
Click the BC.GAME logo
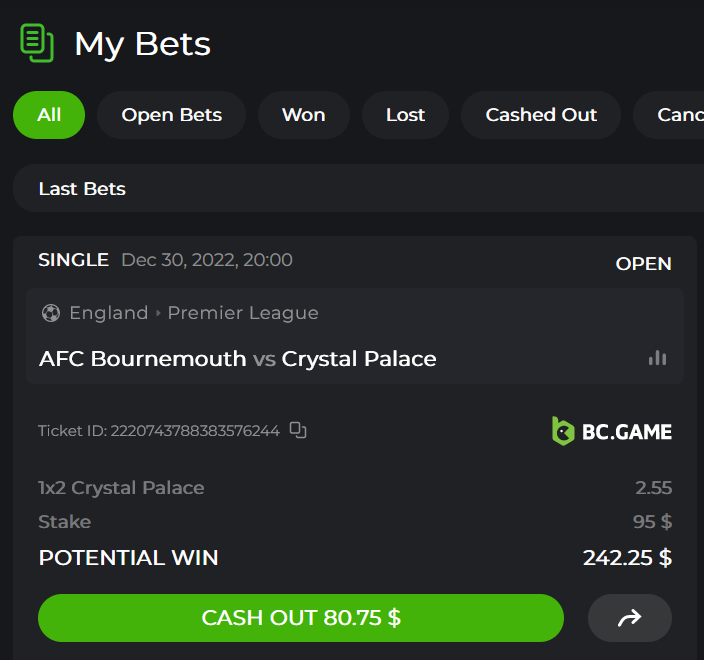[x=612, y=431]
